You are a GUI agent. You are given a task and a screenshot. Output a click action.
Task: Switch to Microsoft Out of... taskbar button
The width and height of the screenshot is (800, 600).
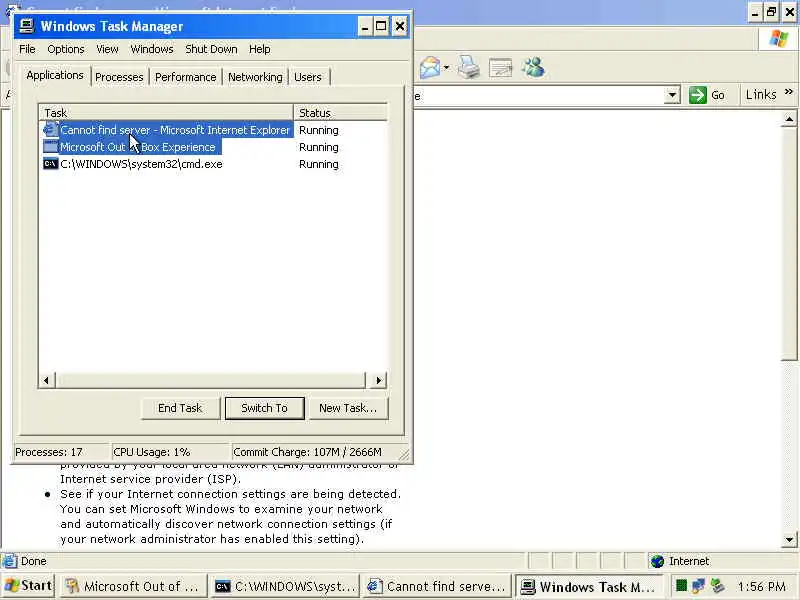tap(134, 586)
